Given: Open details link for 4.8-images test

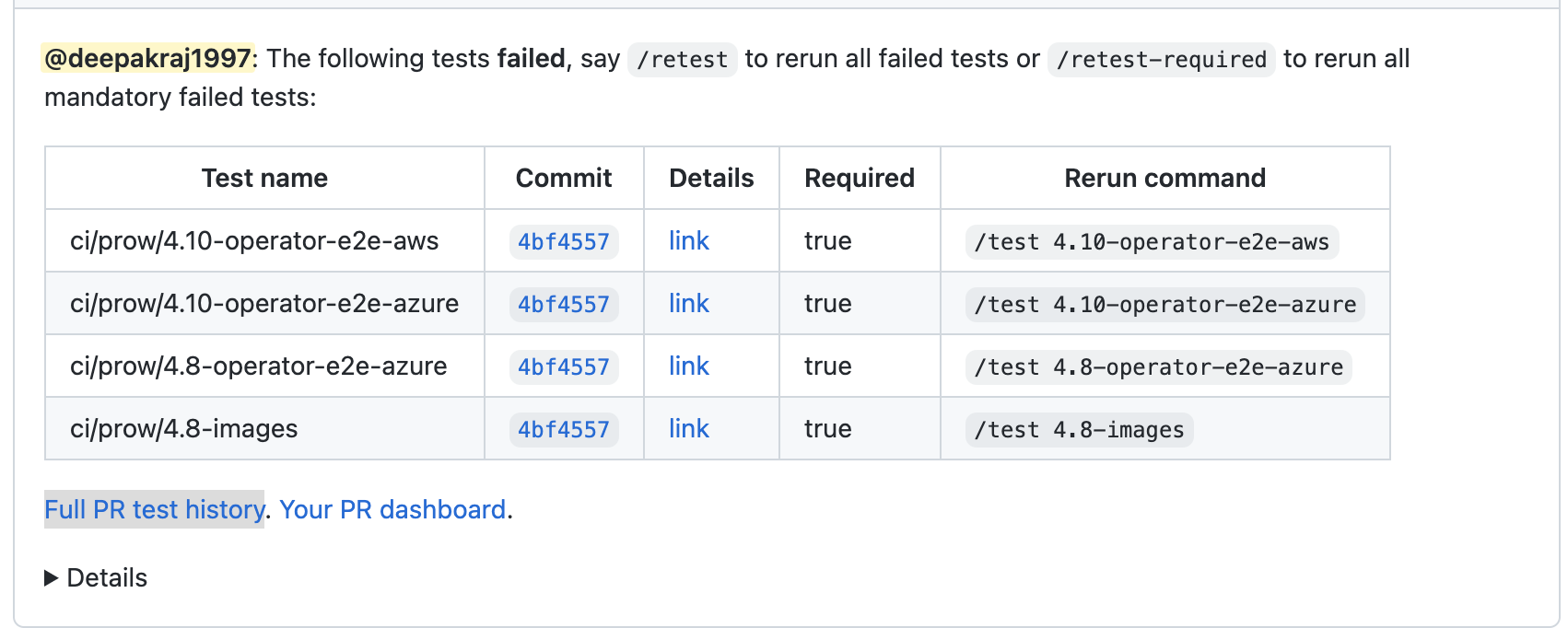Looking at the screenshot, I should tap(688, 429).
